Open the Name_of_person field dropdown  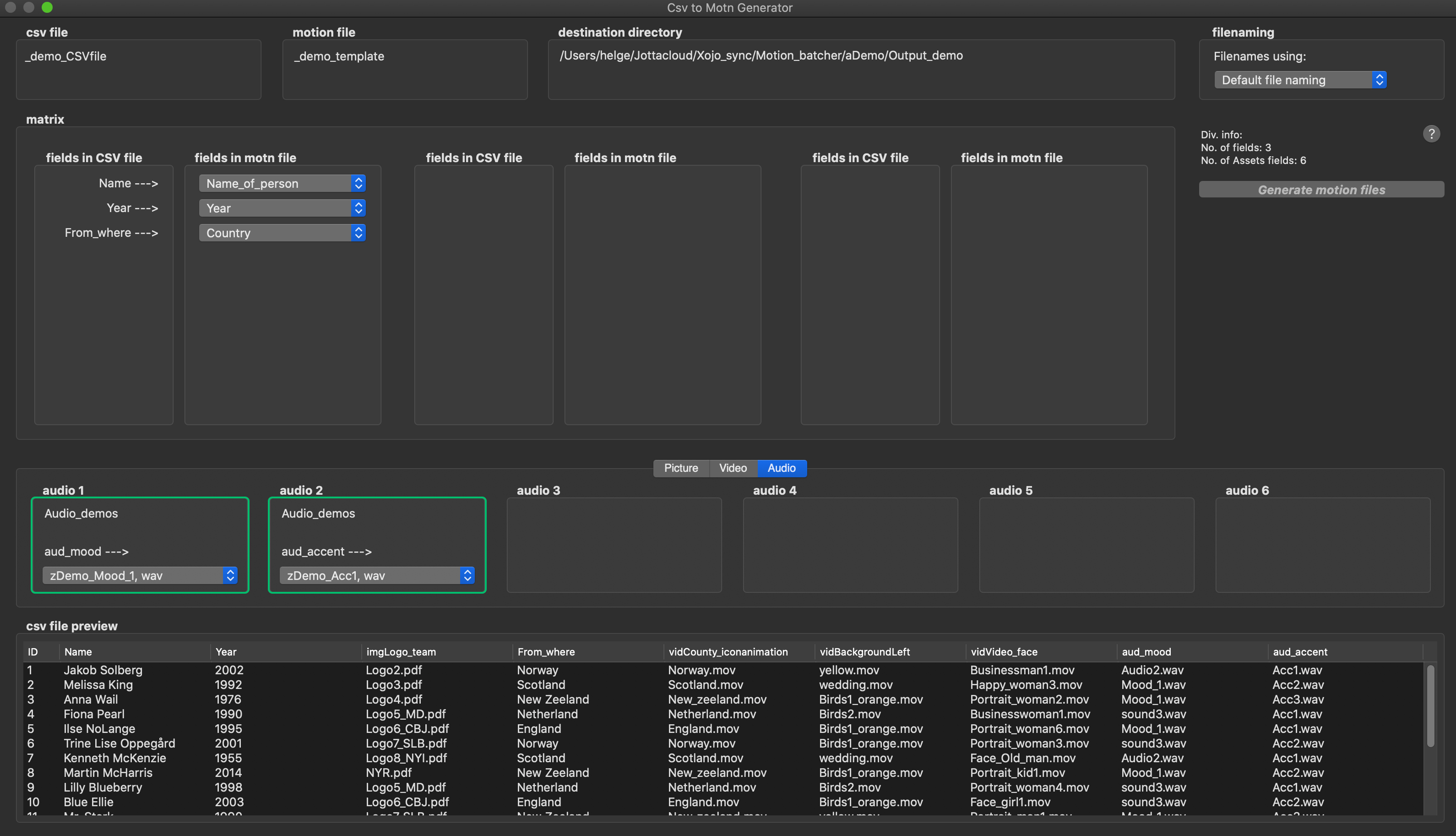coord(283,183)
